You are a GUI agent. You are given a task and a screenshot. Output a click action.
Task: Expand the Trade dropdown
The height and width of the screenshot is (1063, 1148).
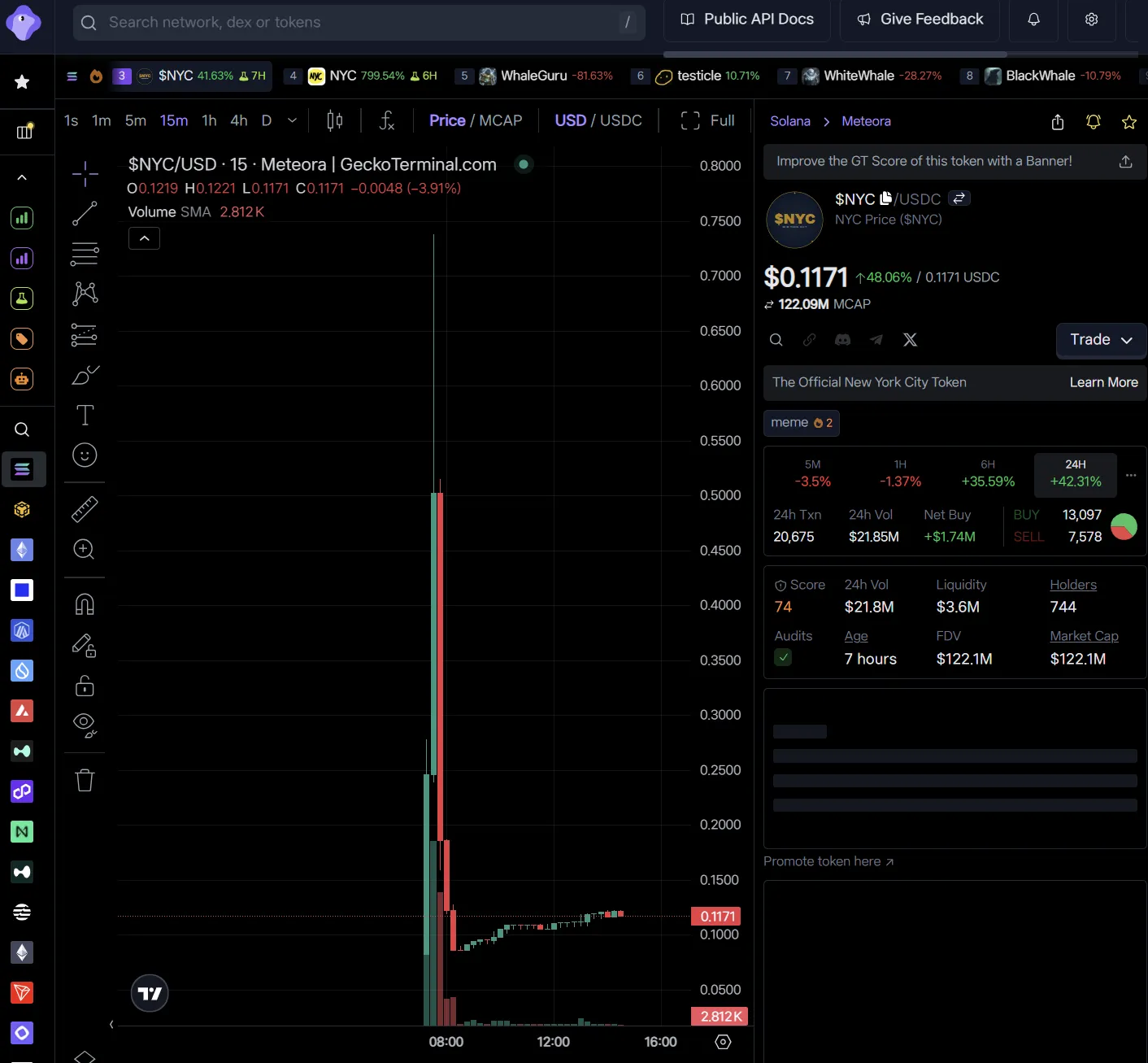pos(1101,340)
